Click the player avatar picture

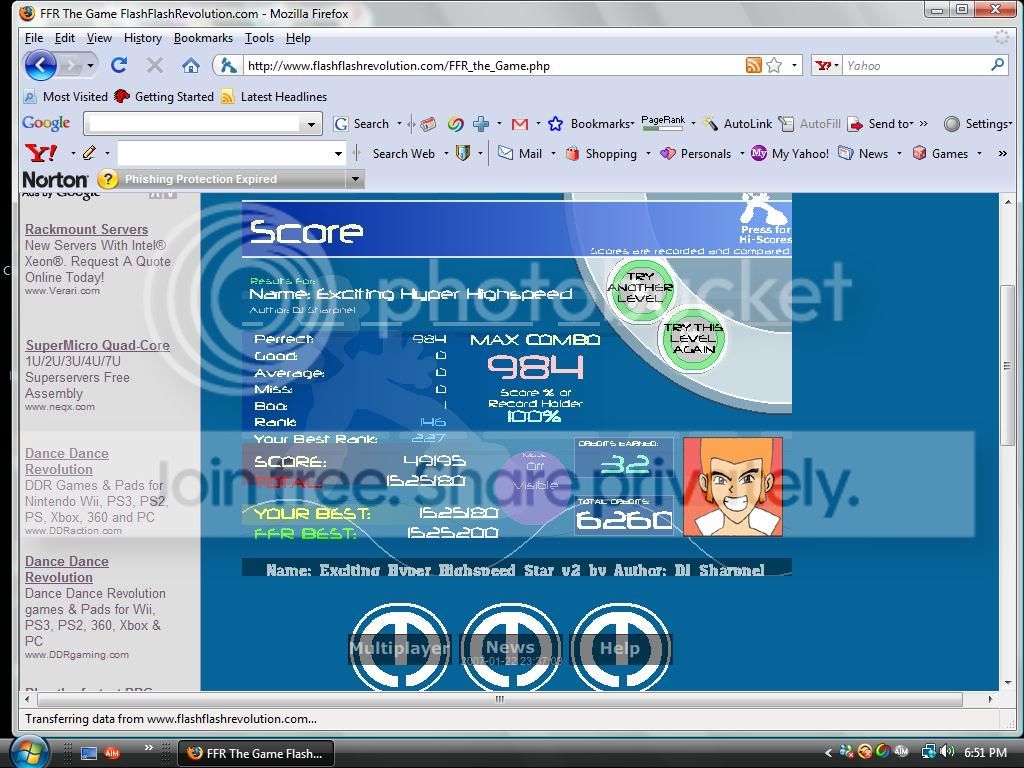click(732, 486)
